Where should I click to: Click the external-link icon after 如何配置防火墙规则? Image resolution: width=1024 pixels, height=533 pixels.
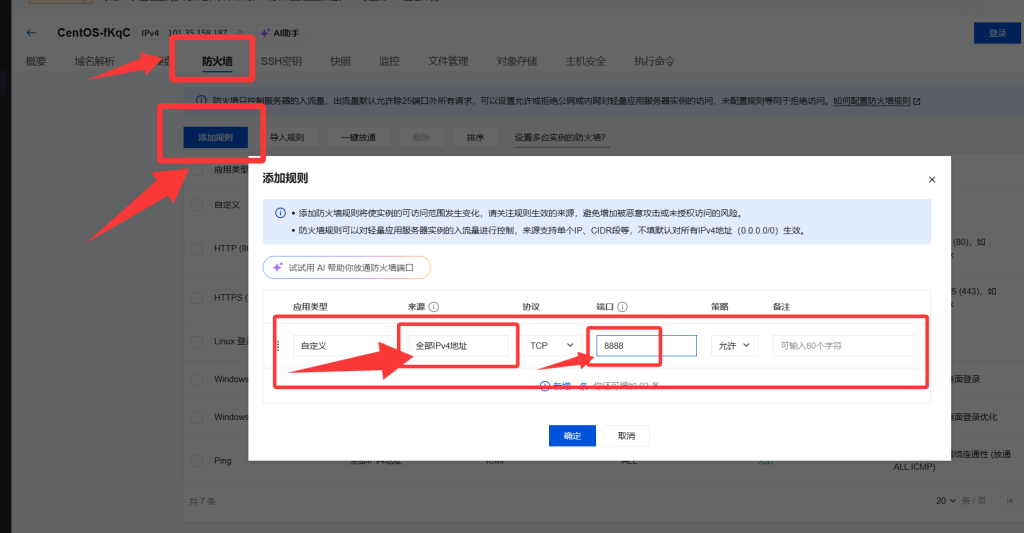[917, 101]
